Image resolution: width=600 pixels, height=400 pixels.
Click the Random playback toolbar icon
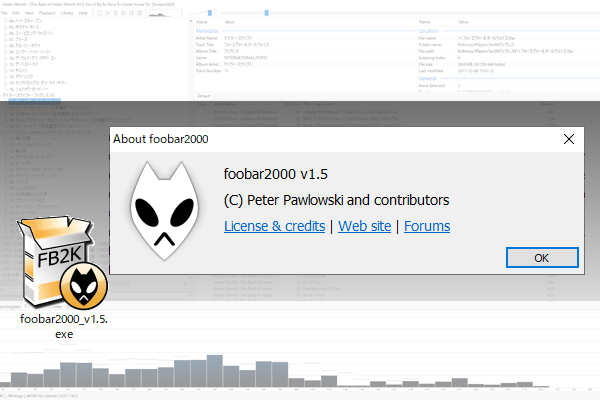[140, 13]
